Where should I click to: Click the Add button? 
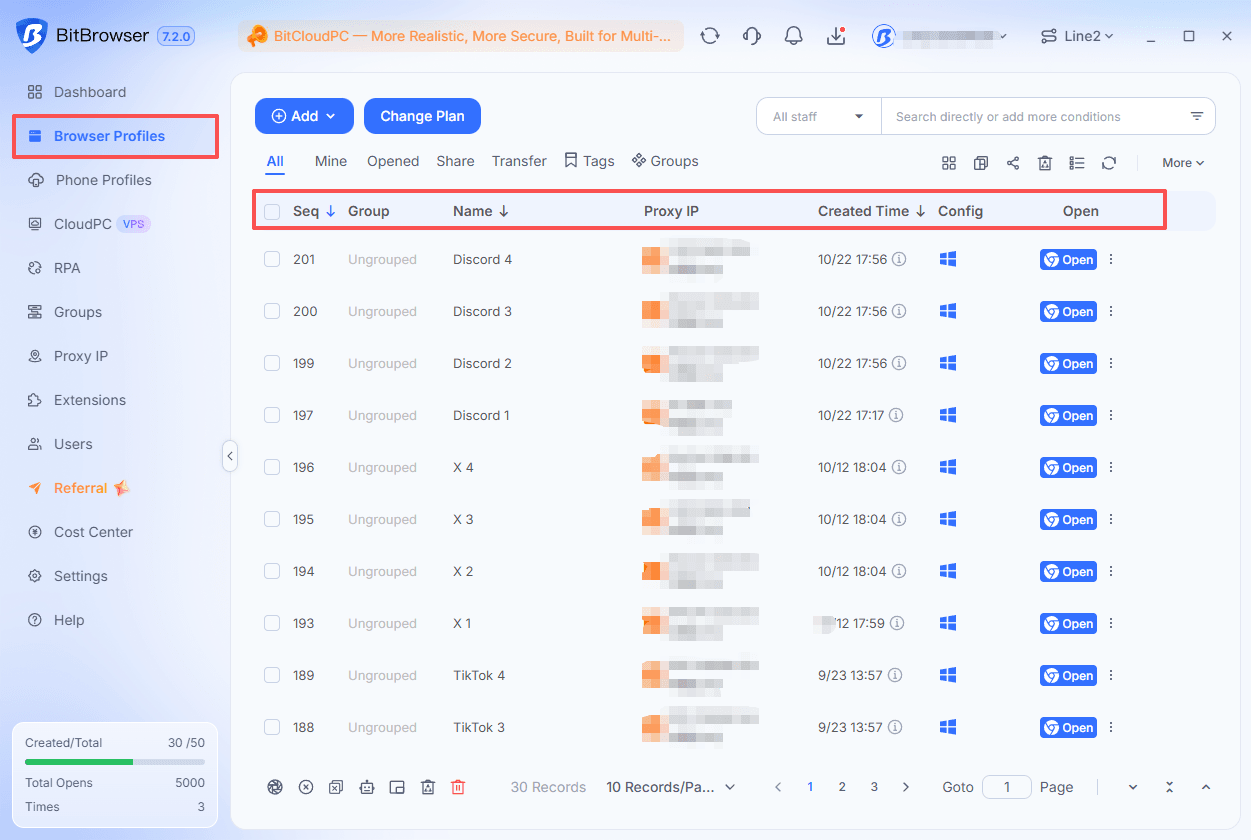[x=304, y=116]
